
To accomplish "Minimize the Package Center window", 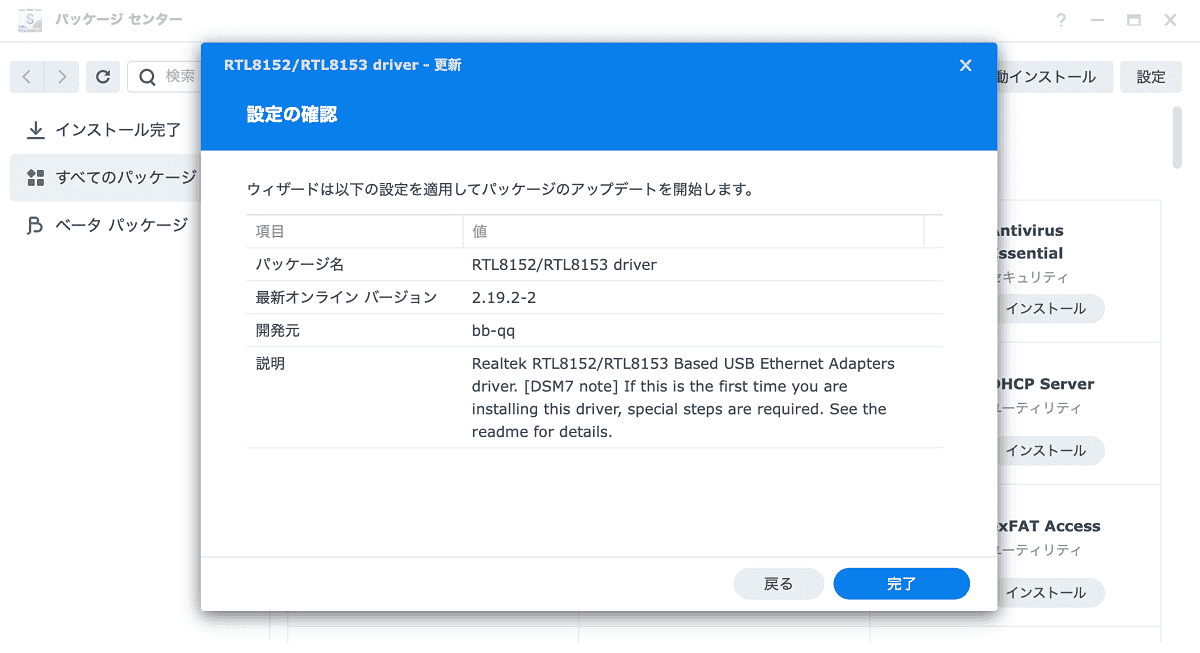I will (x=1098, y=20).
